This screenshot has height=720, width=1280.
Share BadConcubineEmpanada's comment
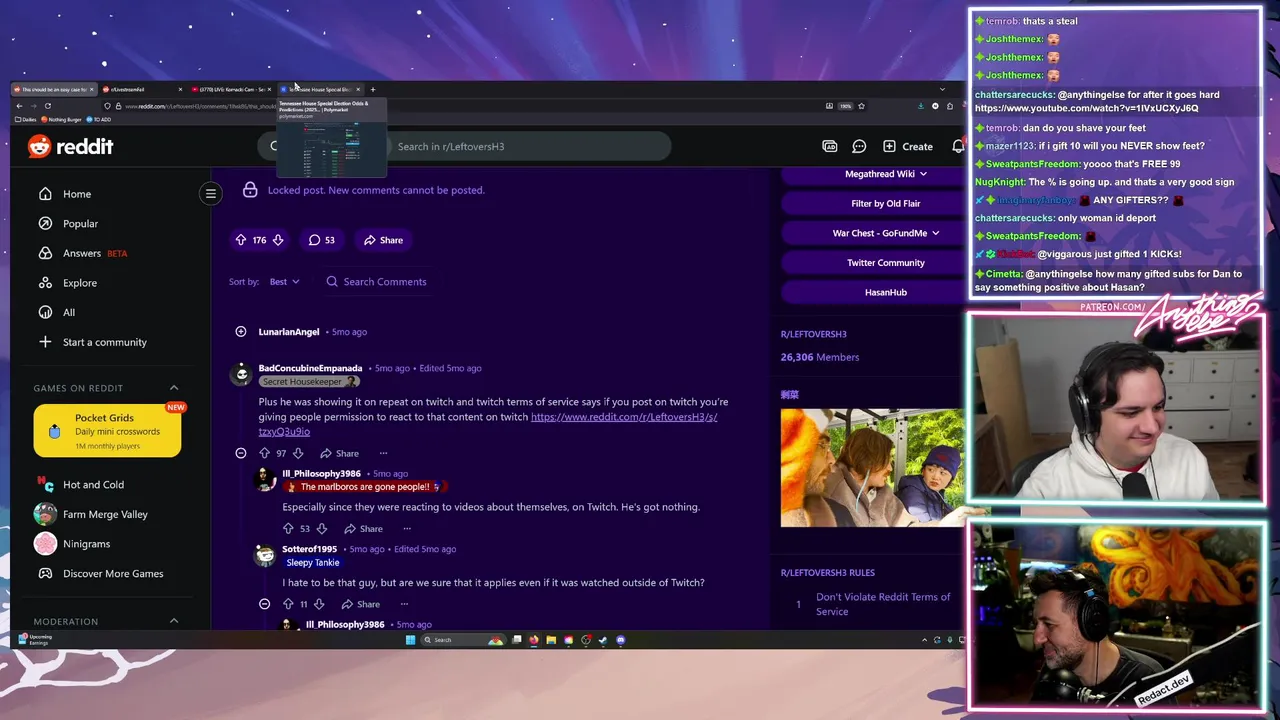338,453
